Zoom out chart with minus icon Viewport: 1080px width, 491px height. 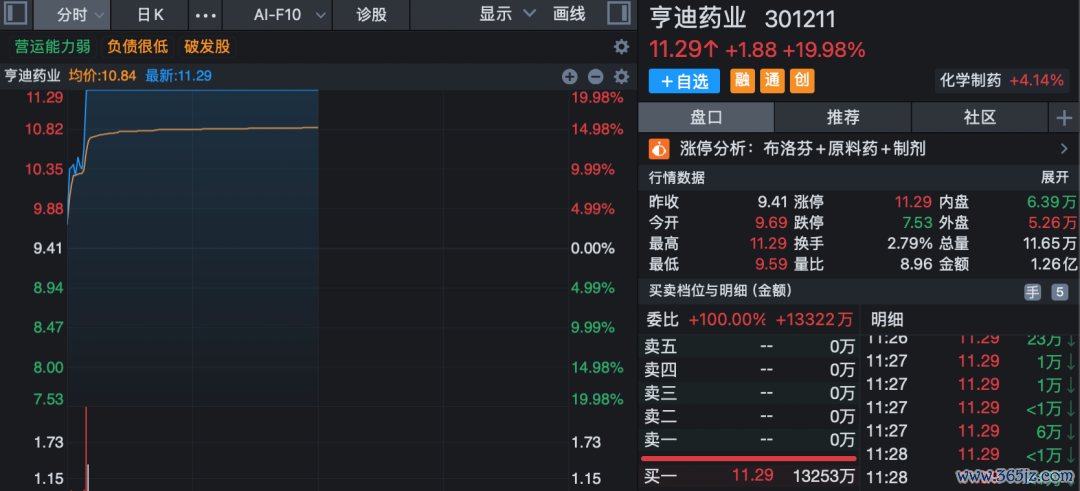596,76
